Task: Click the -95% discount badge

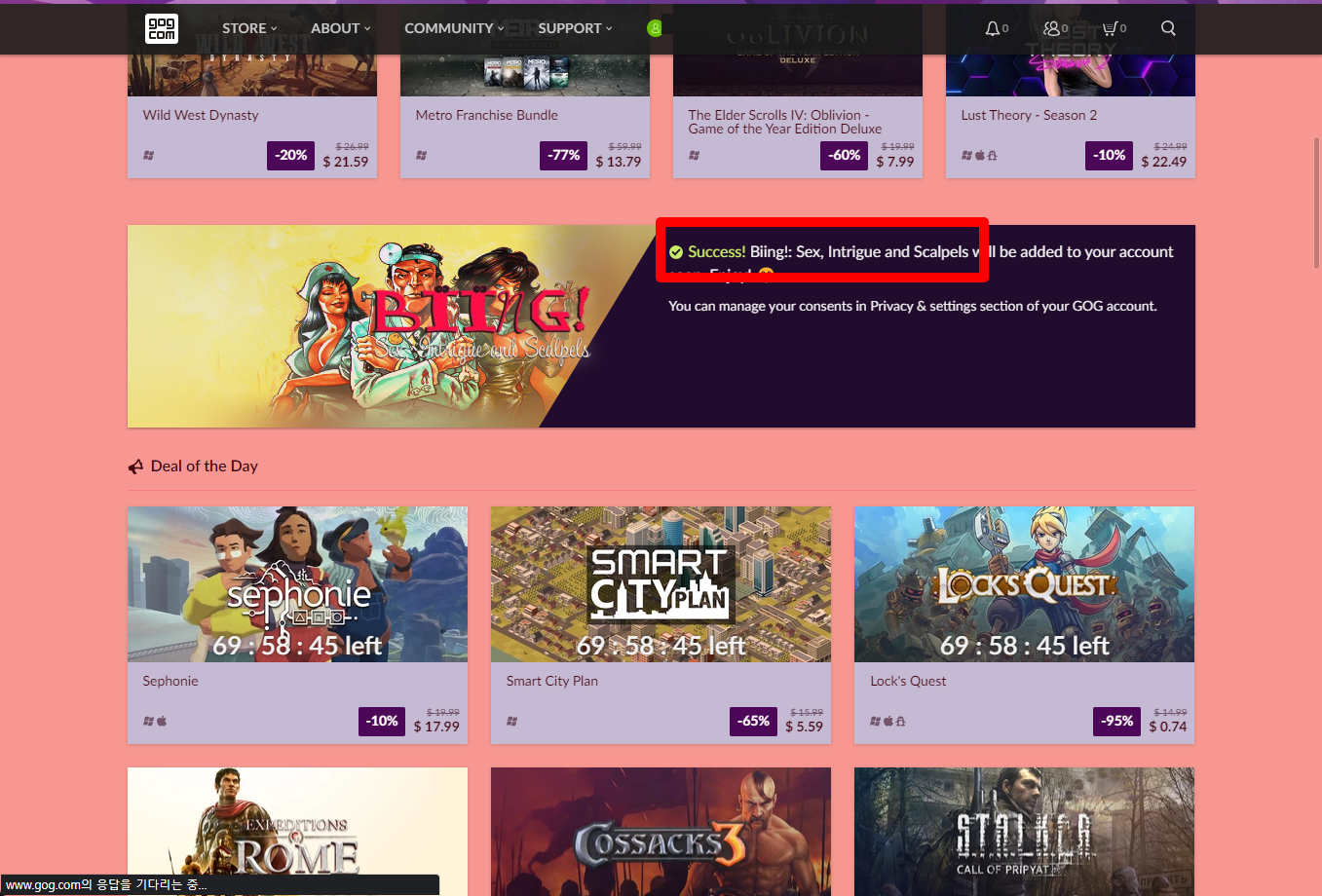Action: [1117, 721]
